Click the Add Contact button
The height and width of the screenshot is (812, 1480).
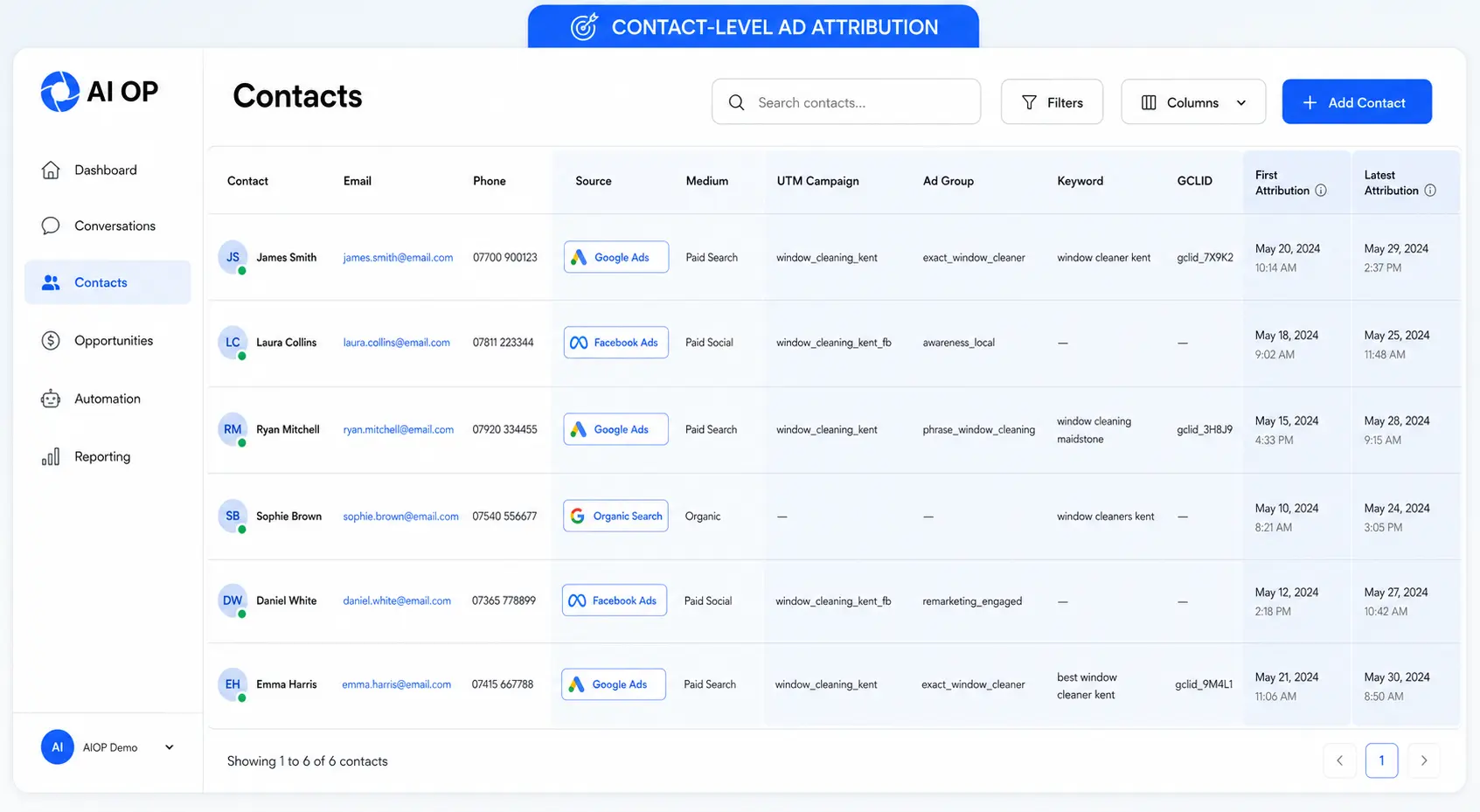click(1357, 102)
